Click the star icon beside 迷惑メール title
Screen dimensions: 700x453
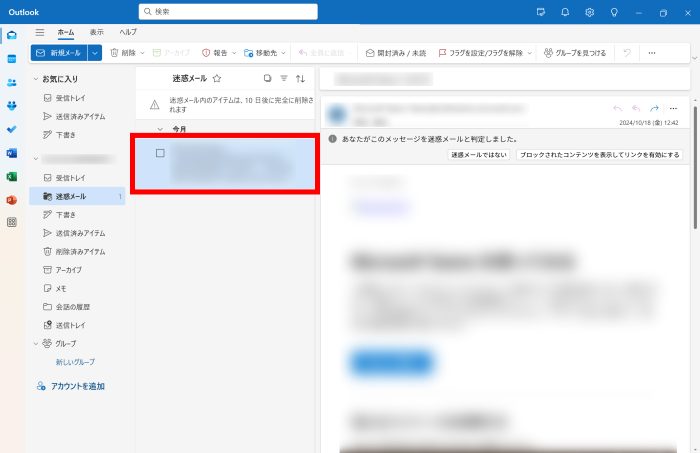[217, 78]
